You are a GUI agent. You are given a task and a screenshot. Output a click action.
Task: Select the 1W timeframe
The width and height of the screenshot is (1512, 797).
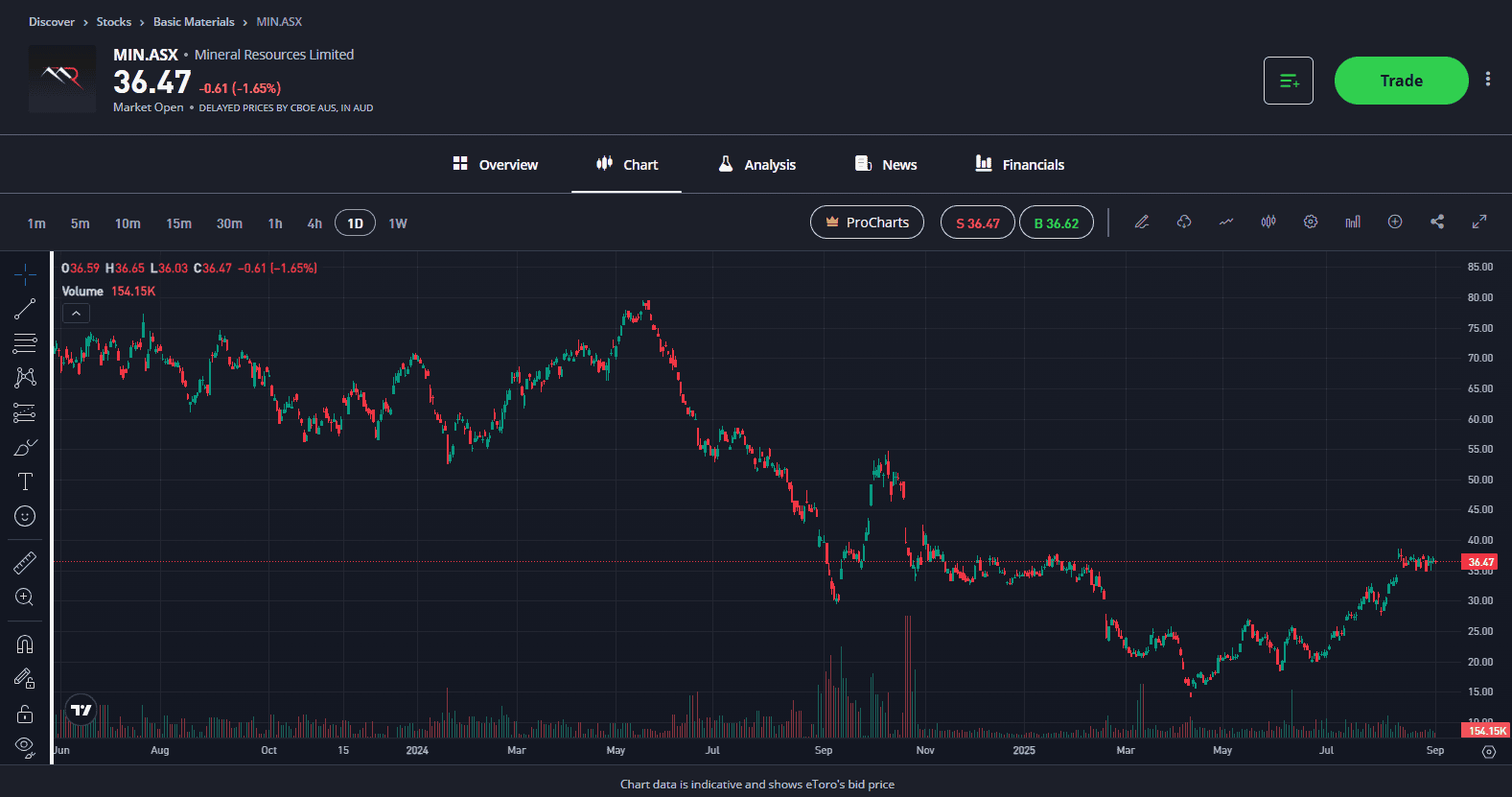pos(398,223)
